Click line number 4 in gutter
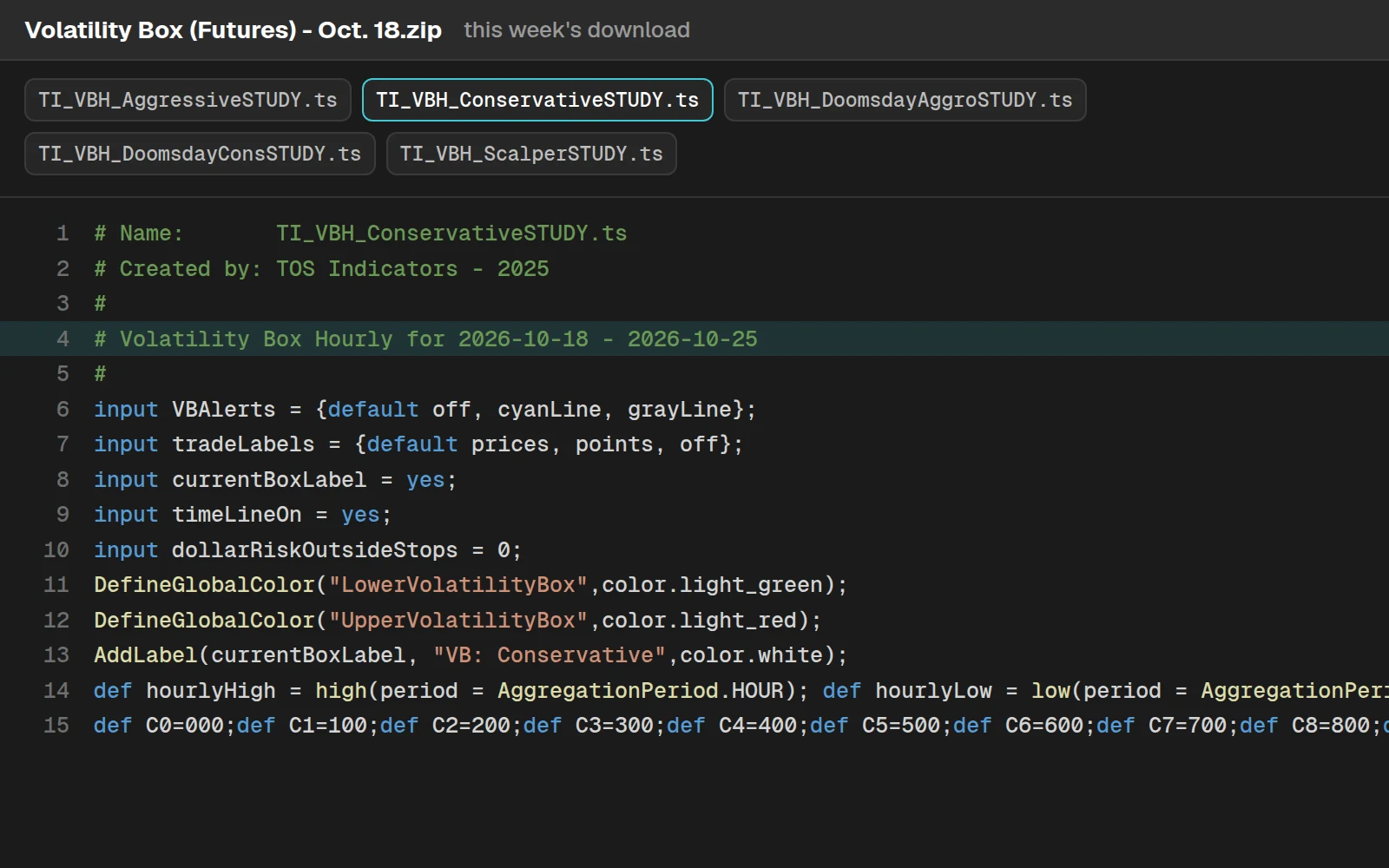The height and width of the screenshot is (868, 1389). tap(63, 339)
